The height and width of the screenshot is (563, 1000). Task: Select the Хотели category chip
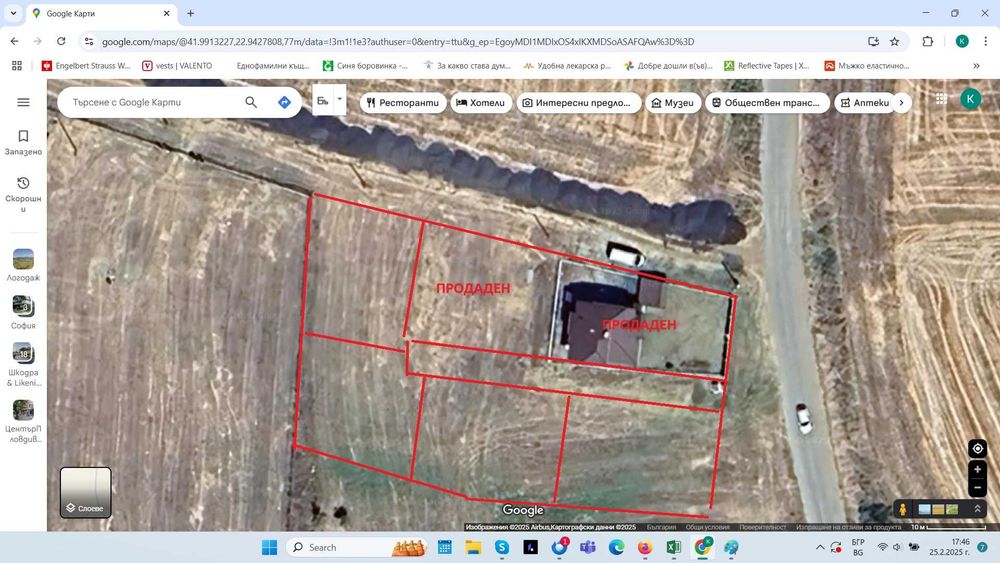click(x=481, y=103)
